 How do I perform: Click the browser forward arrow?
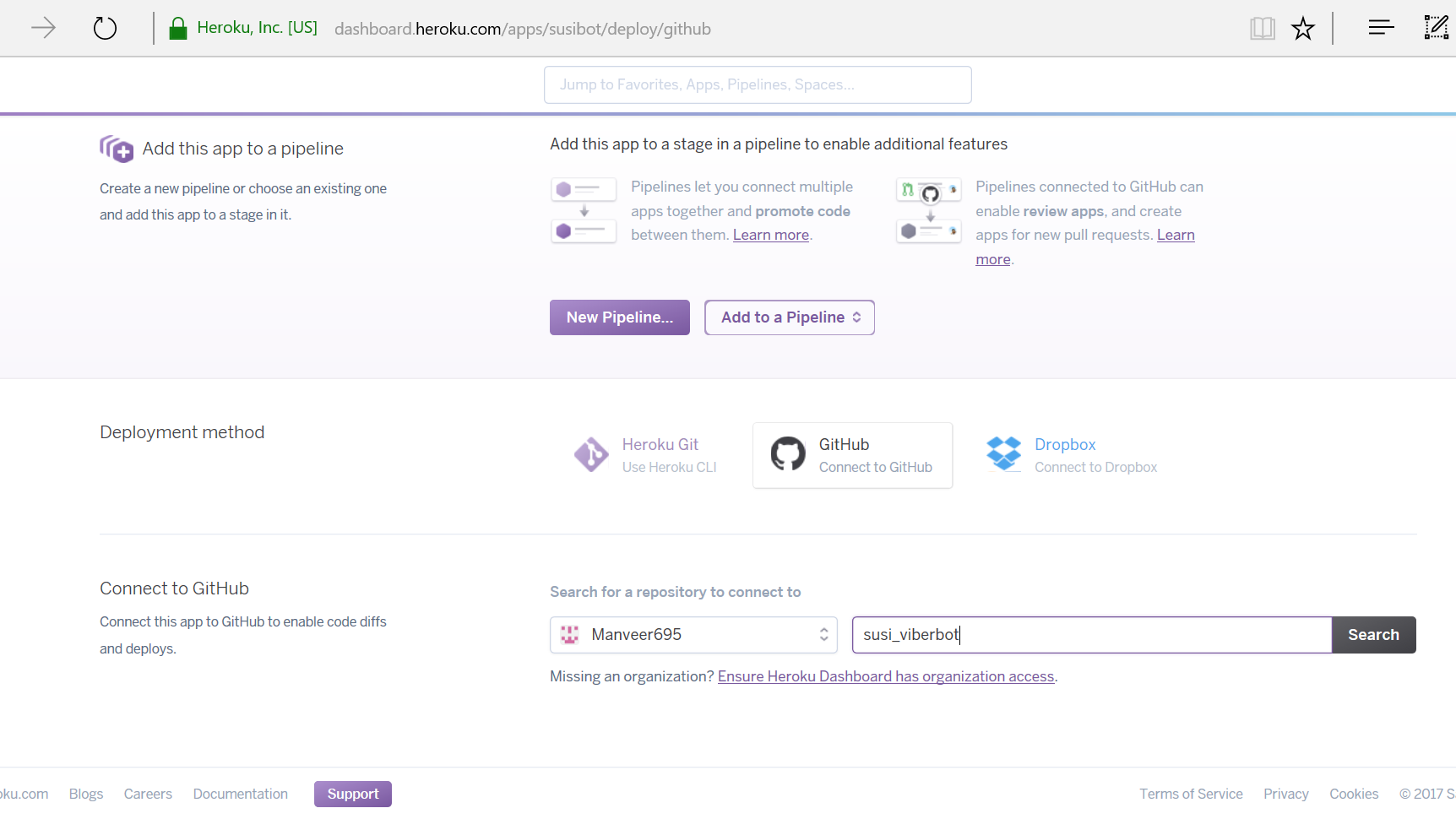(x=43, y=29)
